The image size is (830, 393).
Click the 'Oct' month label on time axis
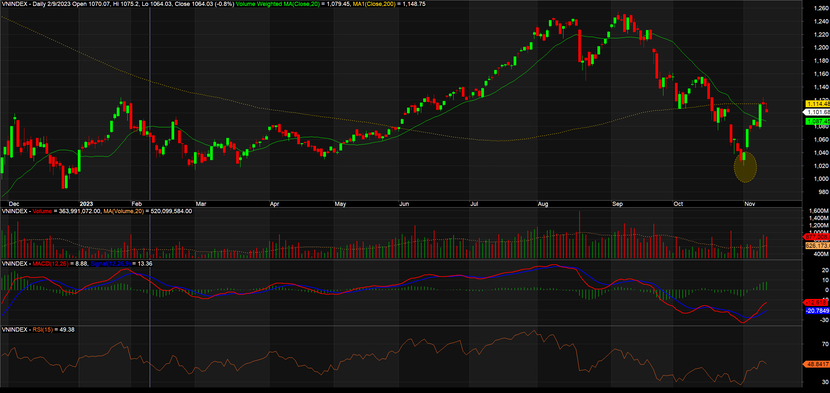tap(679, 203)
